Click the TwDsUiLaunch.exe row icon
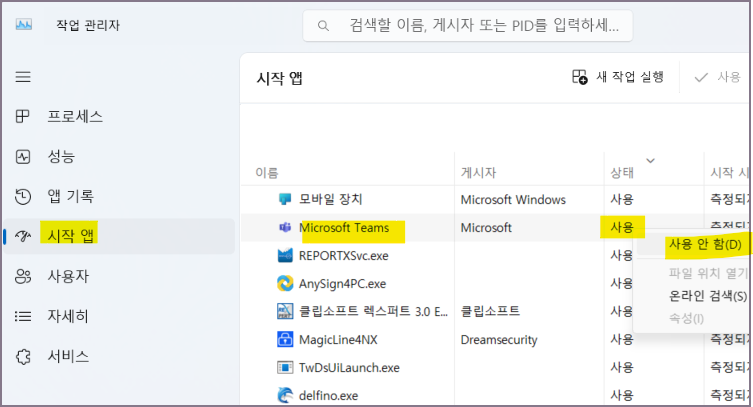This screenshot has height=407, width=753. tap(285, 368)
